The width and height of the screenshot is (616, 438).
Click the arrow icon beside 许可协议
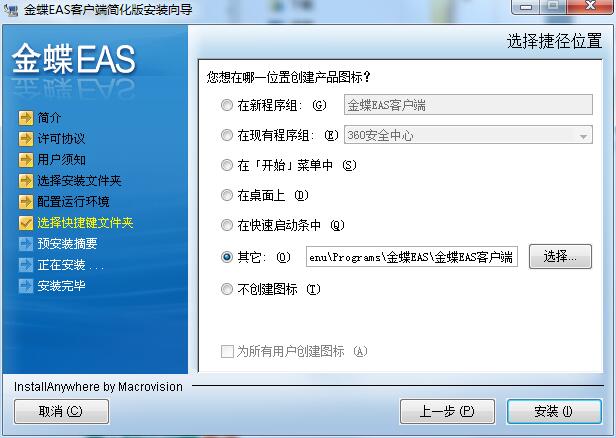(26, 138)
